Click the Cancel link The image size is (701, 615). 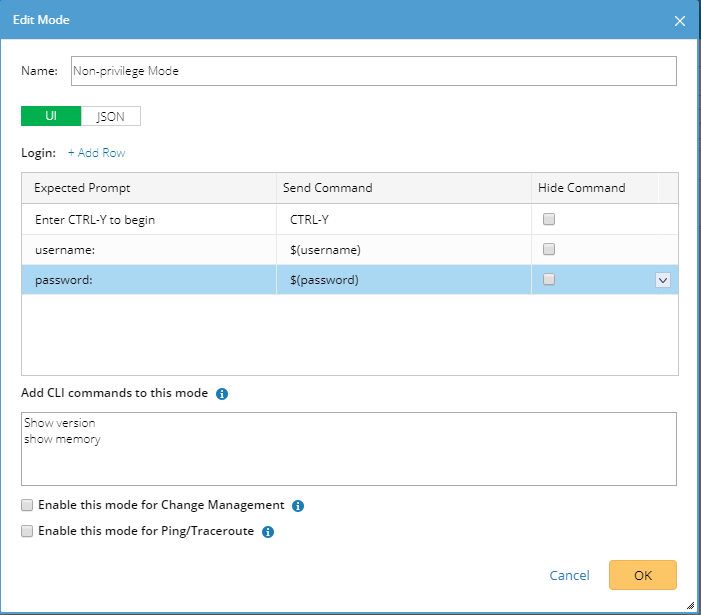(569, 575)
